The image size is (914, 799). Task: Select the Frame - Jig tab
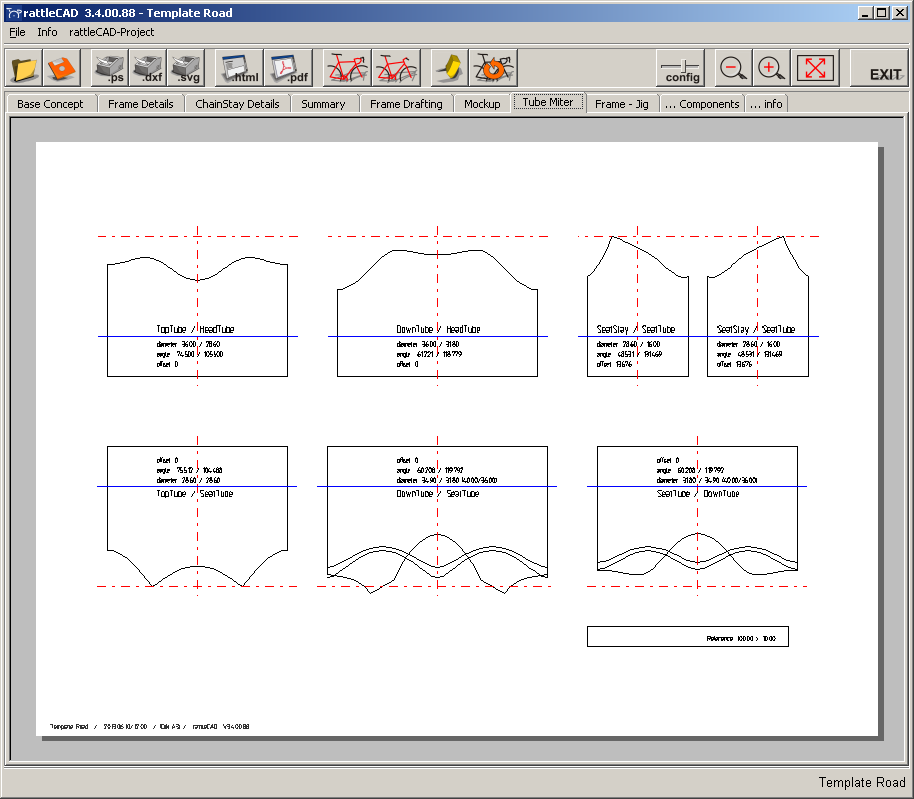621,104
